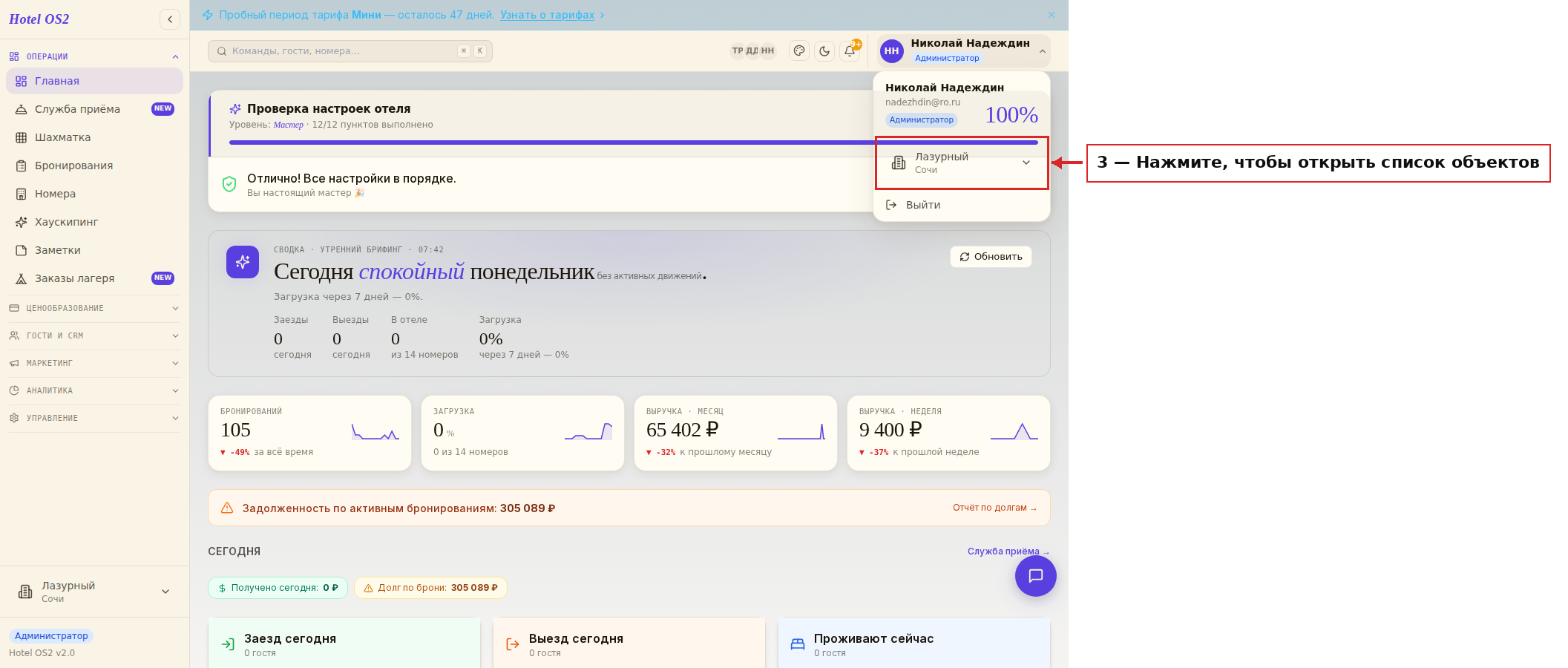Toggle dark mode moon icon
This screenshot has height=668, width=1568.
pyautogui.click(x=824, y=51)
